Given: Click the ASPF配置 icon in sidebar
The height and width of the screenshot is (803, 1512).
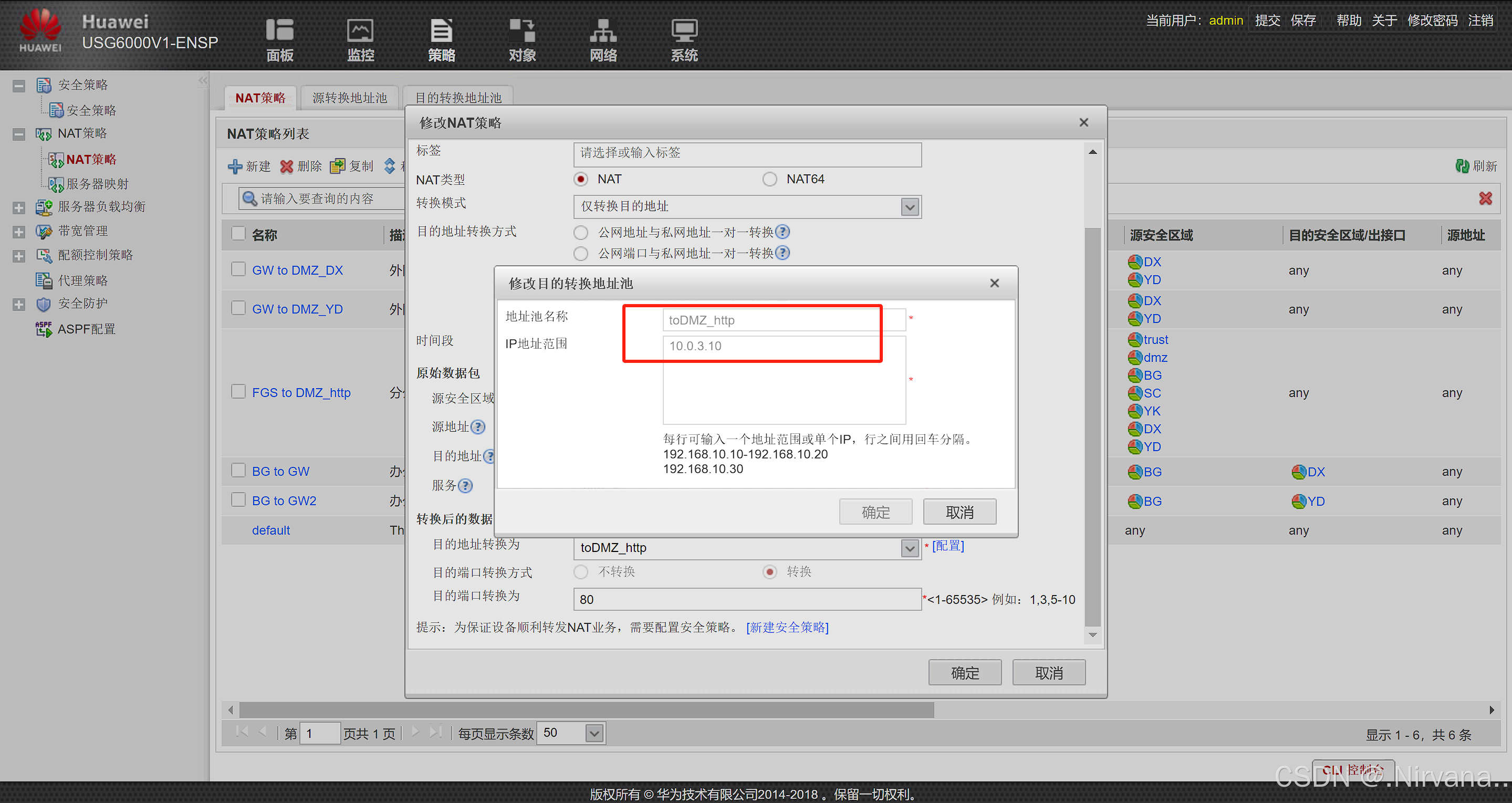Looking at the screenshot, I should tap(44, 329).
